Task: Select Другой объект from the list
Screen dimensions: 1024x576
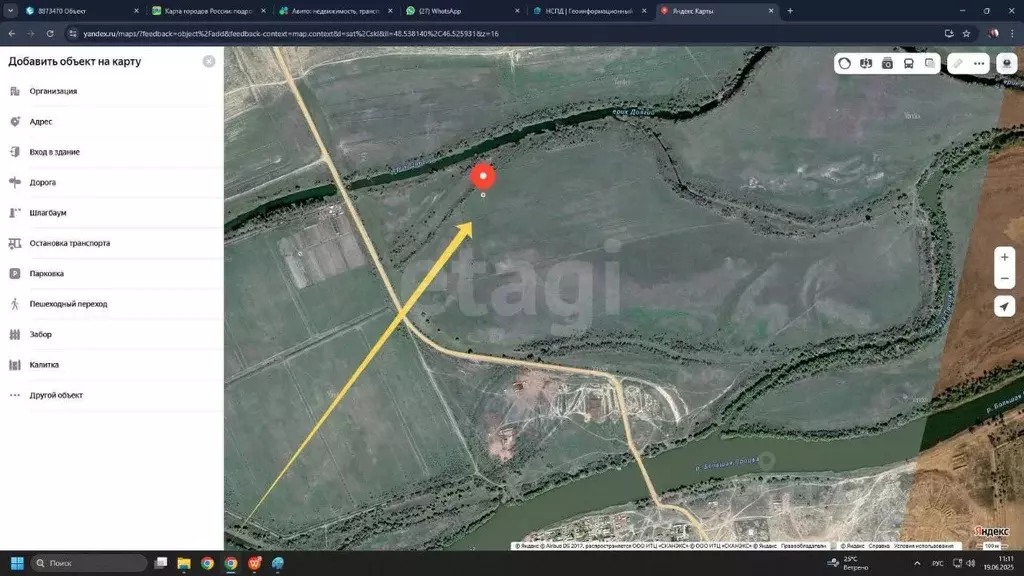Action: [55, 395]
